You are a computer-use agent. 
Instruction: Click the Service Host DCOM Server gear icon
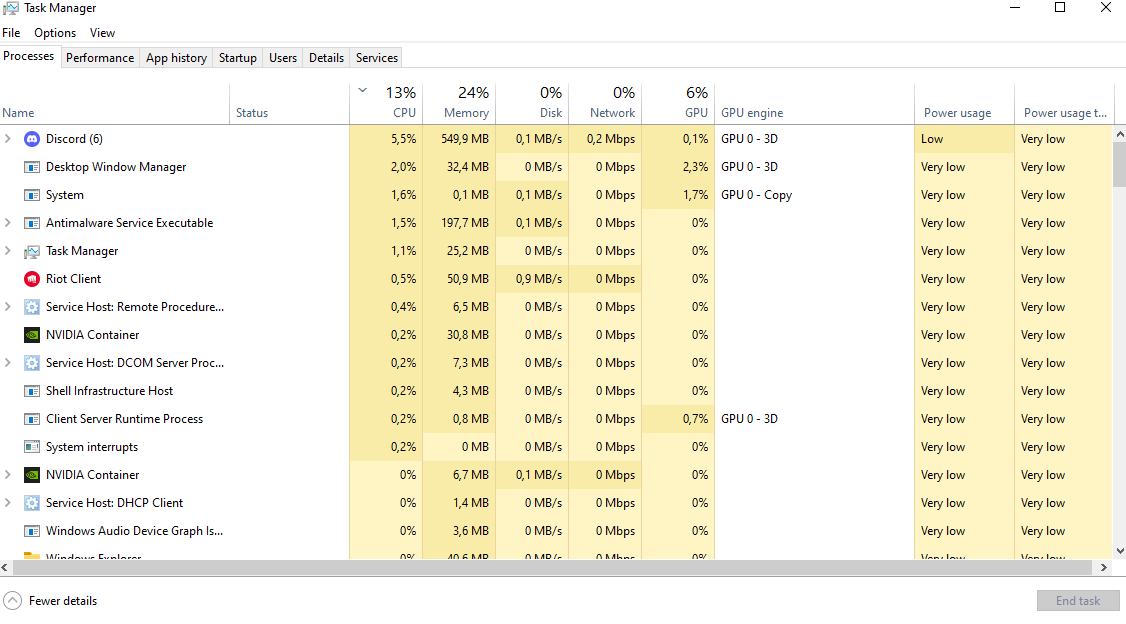[32, 363]
